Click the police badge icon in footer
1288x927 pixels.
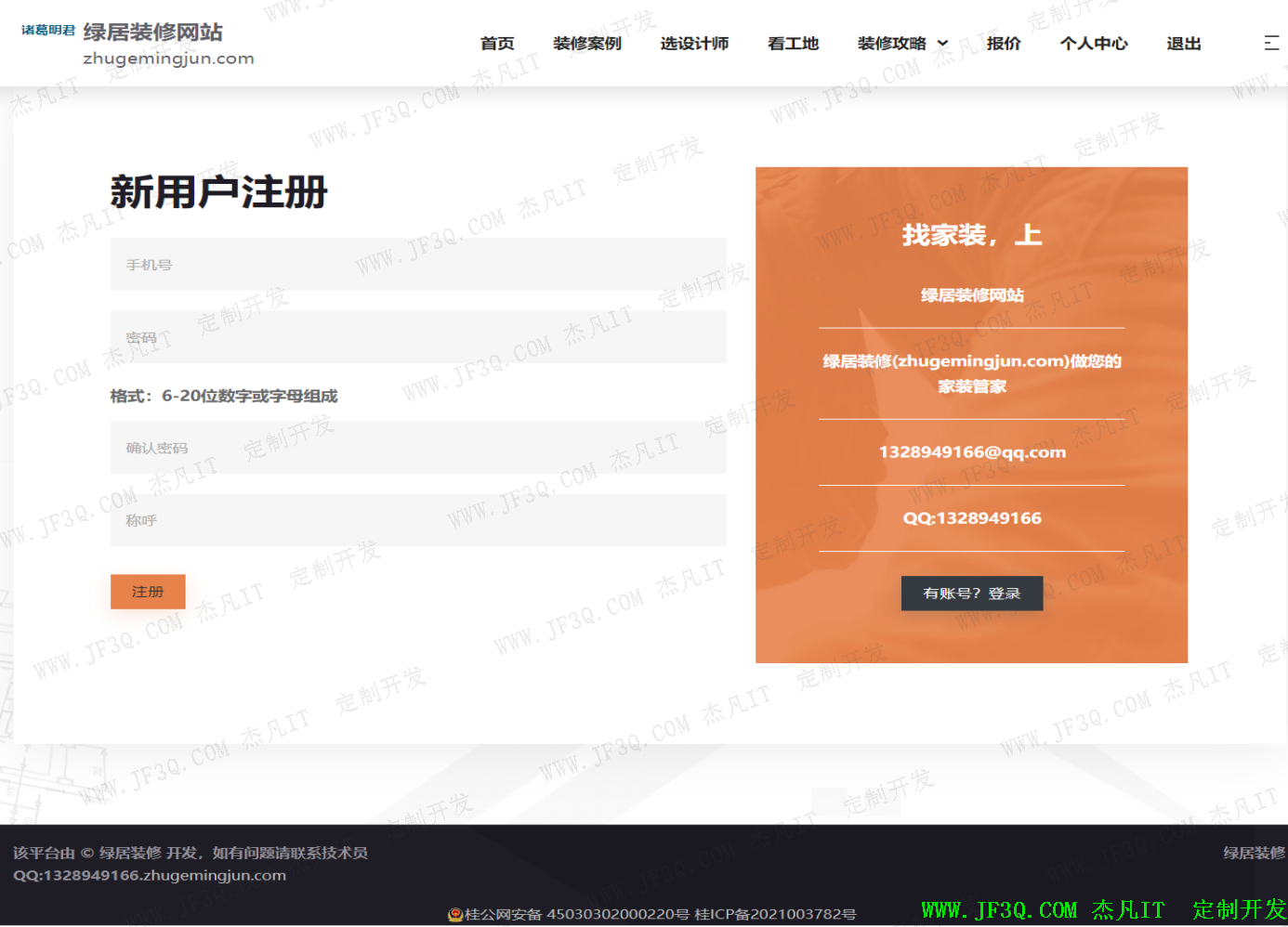click(455, 915)
